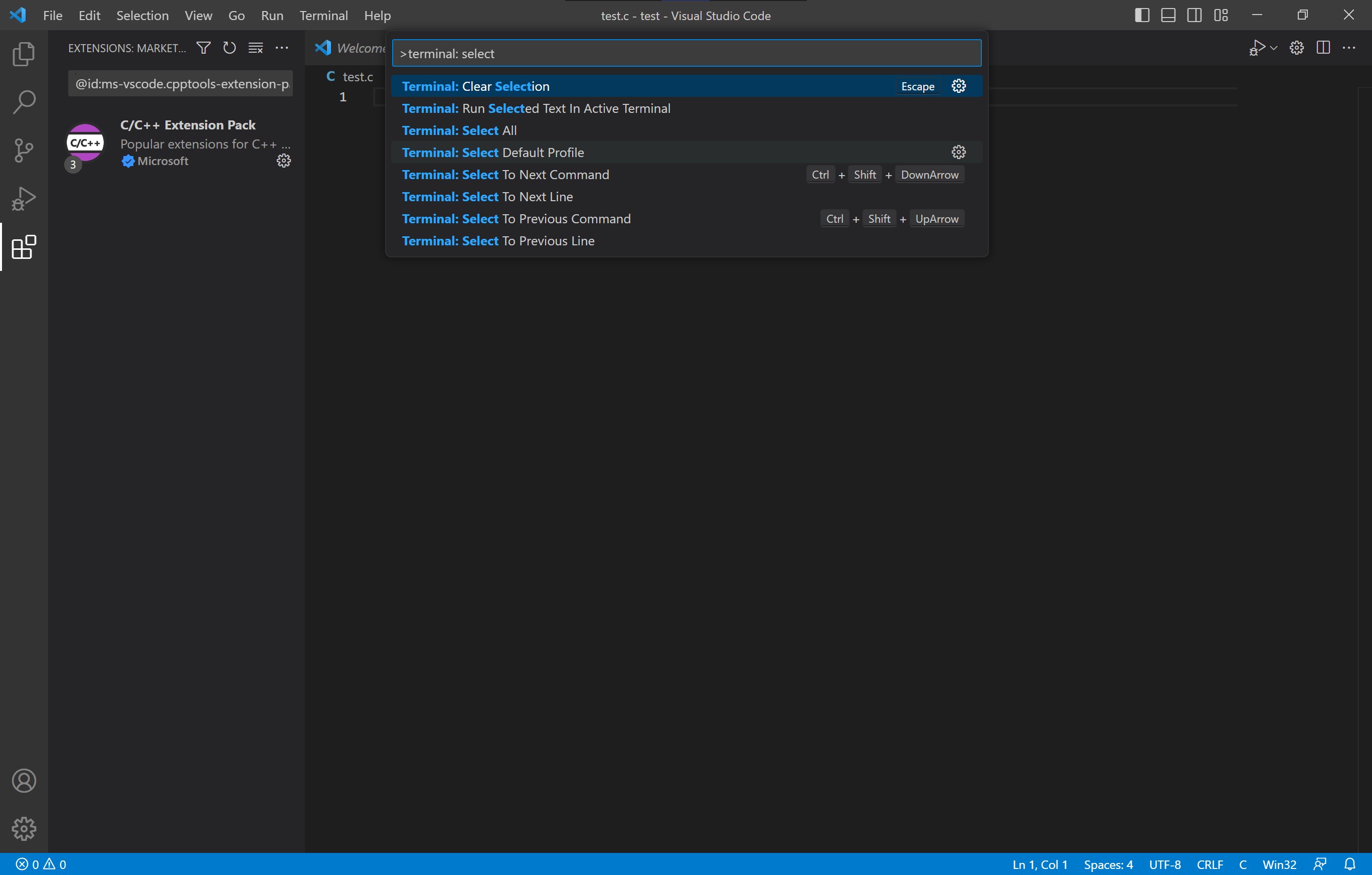Toggle Secondary Side Bar layout icon
The height and width of the screenshot is (875, 1372).
click(x=1194, y=16)
